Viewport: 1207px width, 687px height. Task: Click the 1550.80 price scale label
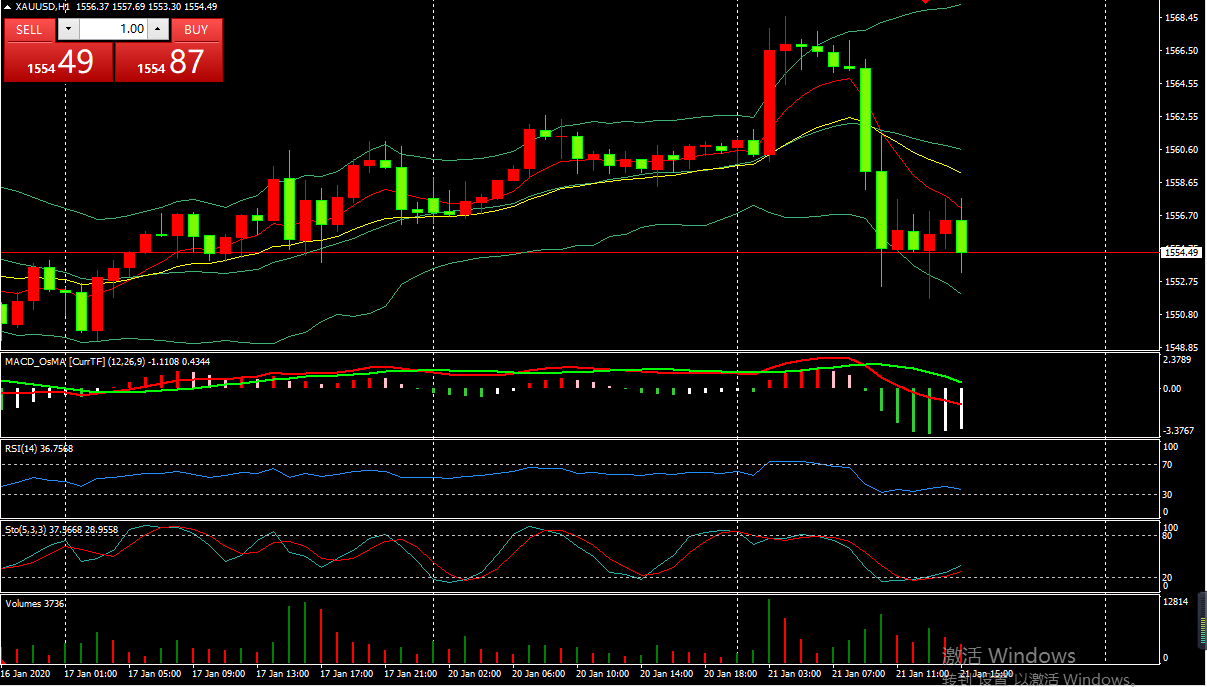1181,315
